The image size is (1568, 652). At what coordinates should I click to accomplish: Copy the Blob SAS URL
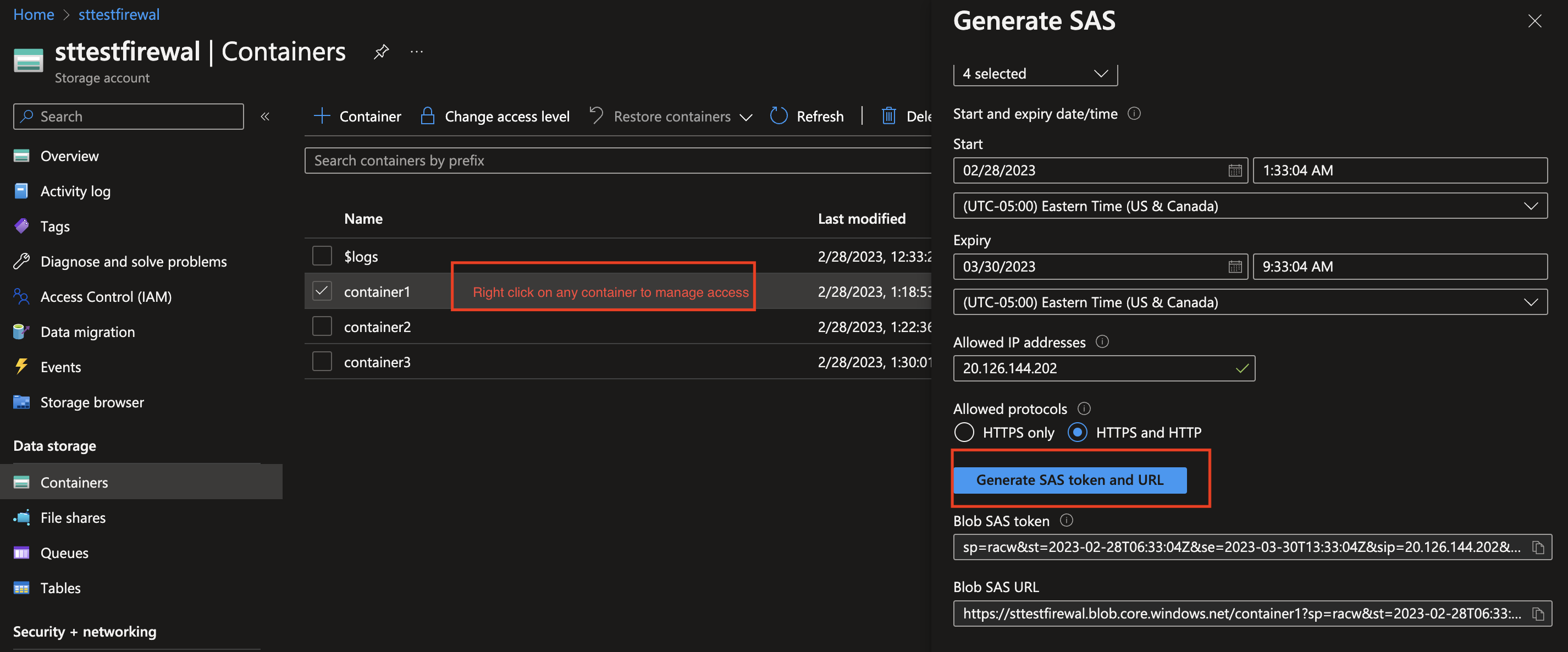pos(1538,614)
